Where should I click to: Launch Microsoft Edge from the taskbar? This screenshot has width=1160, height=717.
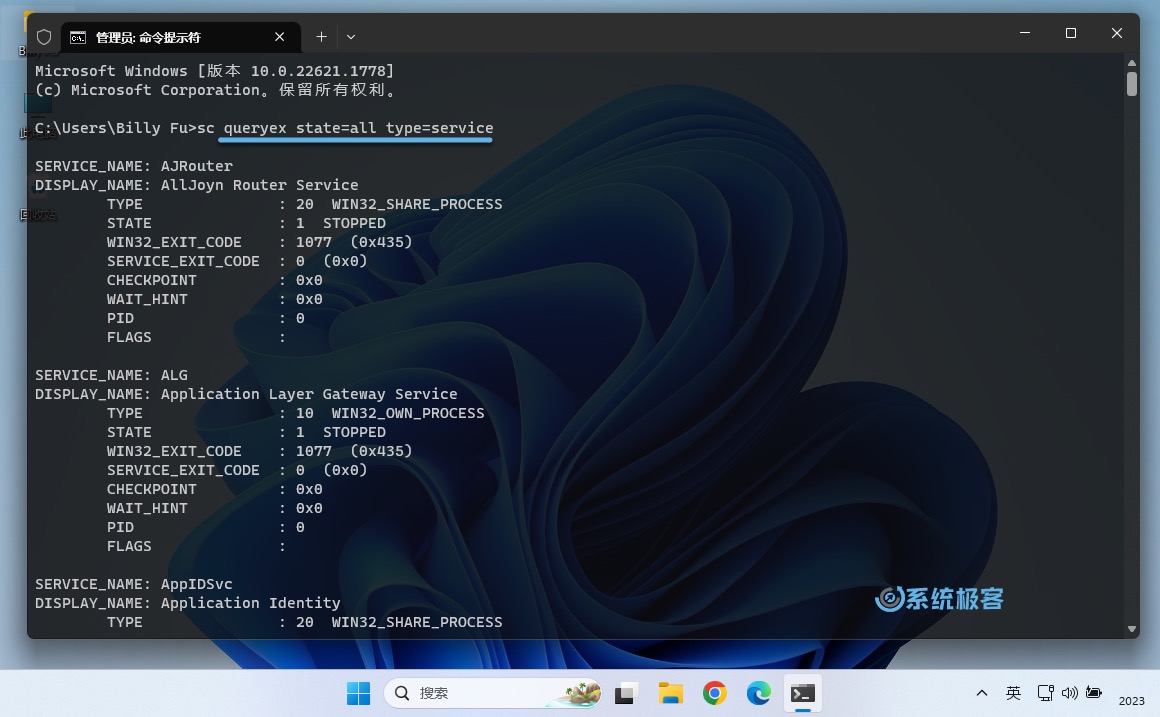coord(758,693)
